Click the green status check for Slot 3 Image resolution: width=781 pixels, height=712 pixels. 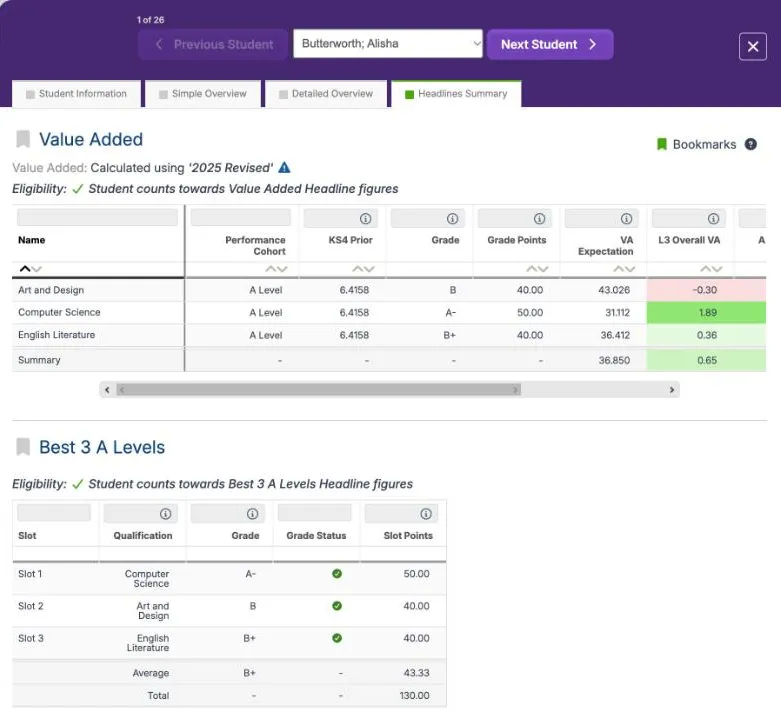[x=337, y=638]
